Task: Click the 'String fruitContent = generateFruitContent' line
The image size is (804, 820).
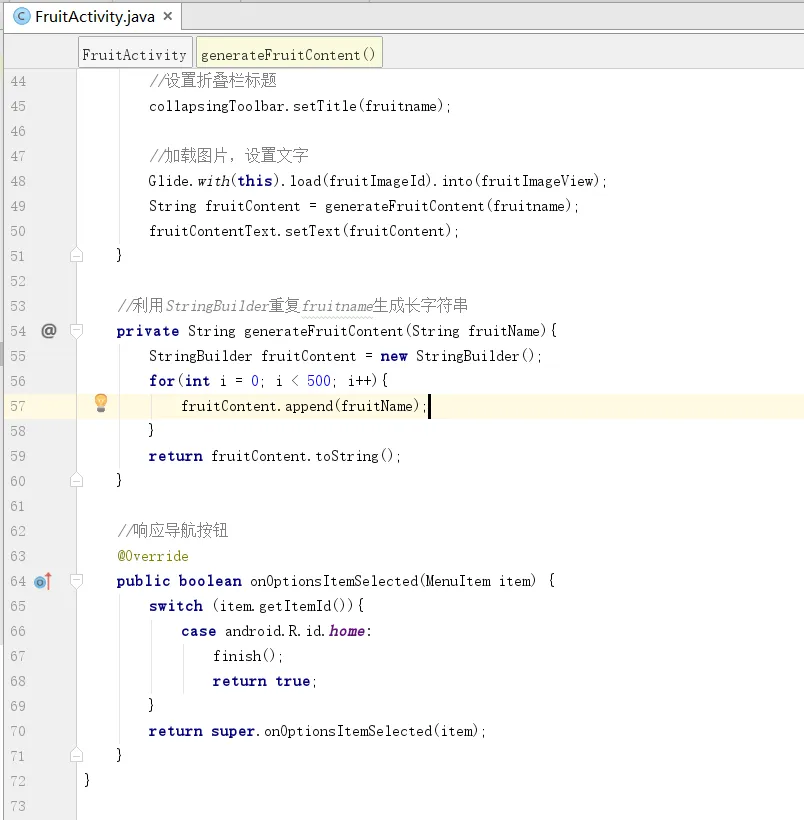Action: [x=364, y=206]
